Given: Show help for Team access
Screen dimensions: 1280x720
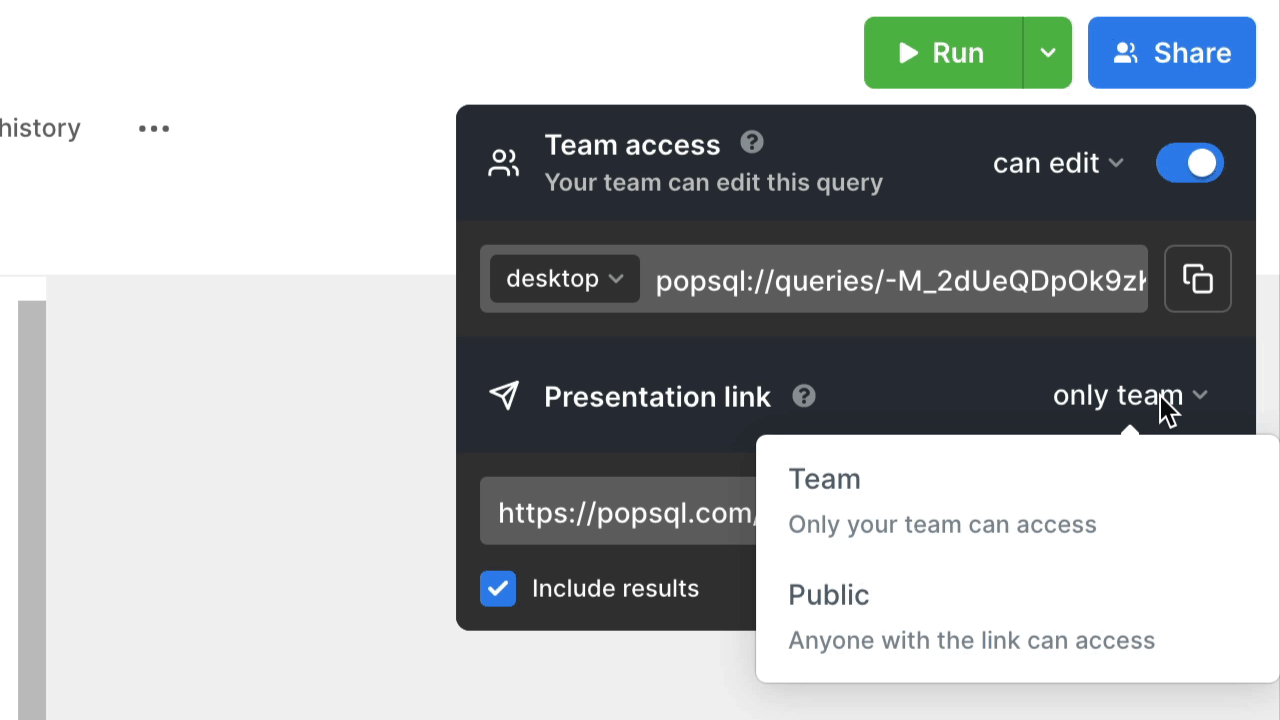Looking at the screenshot, I should pyautogui.click(x=752, y=143).
